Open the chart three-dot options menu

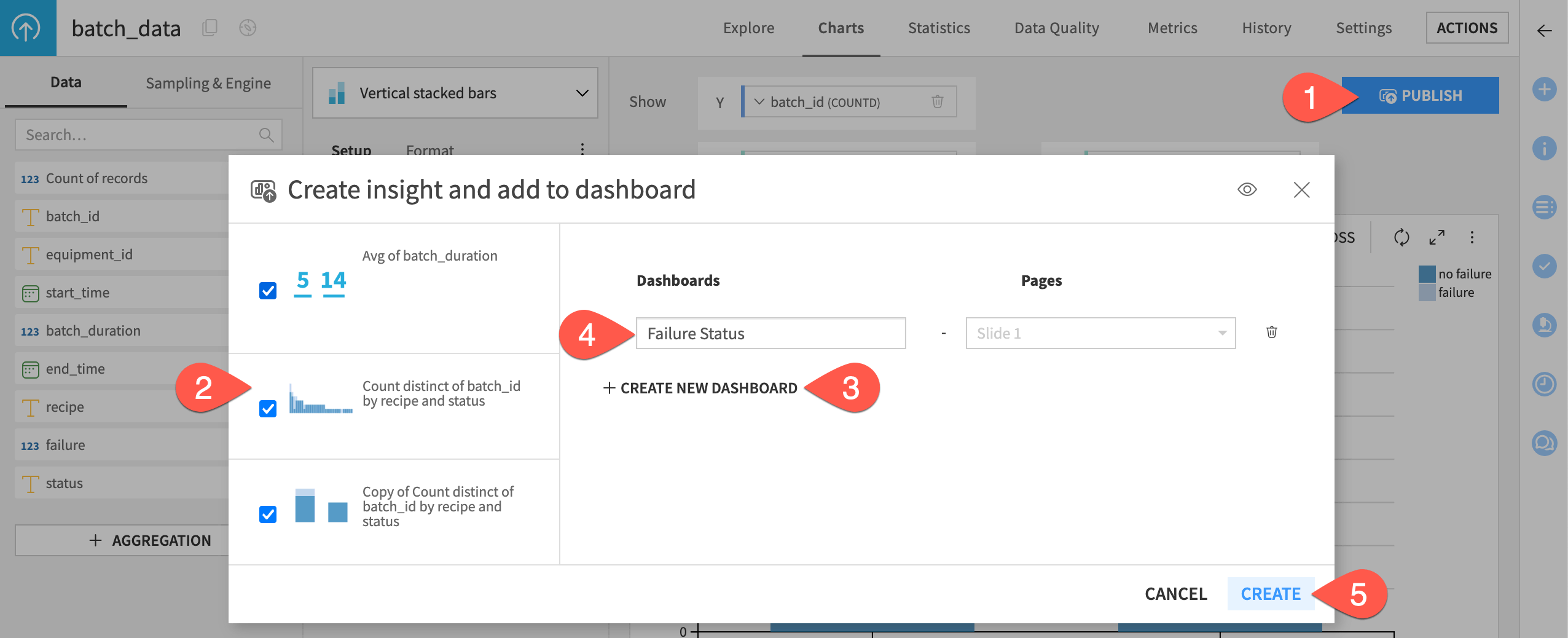pos(1472,237)
